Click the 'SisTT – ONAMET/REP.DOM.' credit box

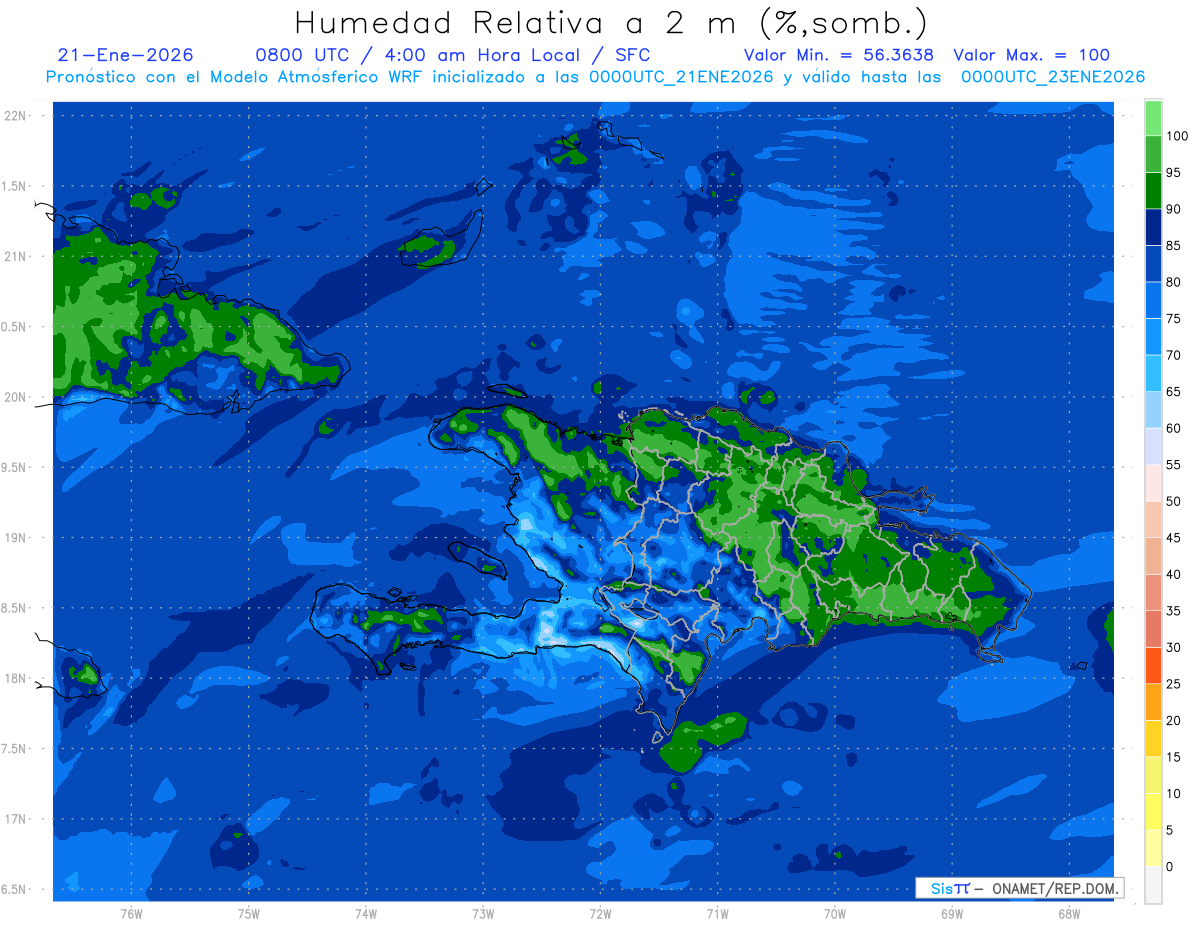point(1020,888)
